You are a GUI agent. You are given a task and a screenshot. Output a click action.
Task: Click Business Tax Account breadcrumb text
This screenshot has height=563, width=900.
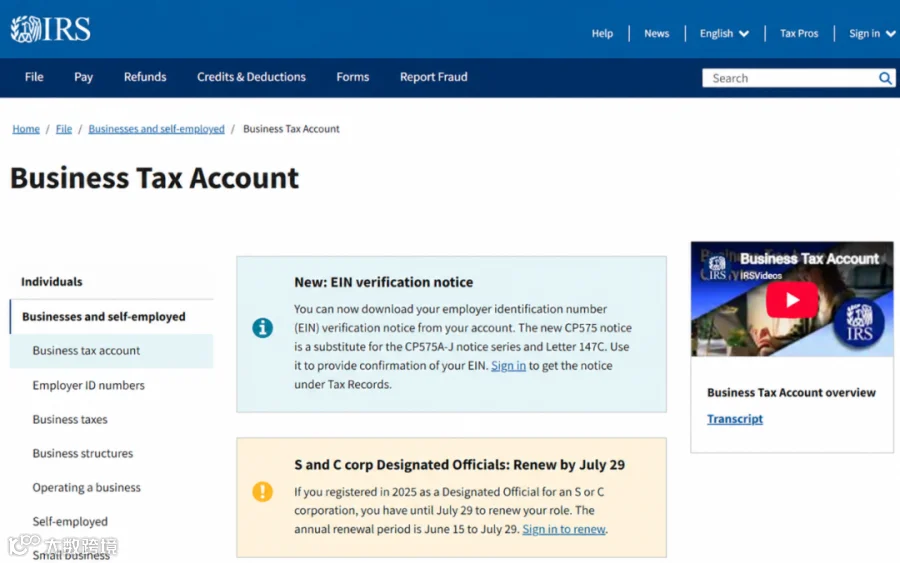click(x=291, y=129)
